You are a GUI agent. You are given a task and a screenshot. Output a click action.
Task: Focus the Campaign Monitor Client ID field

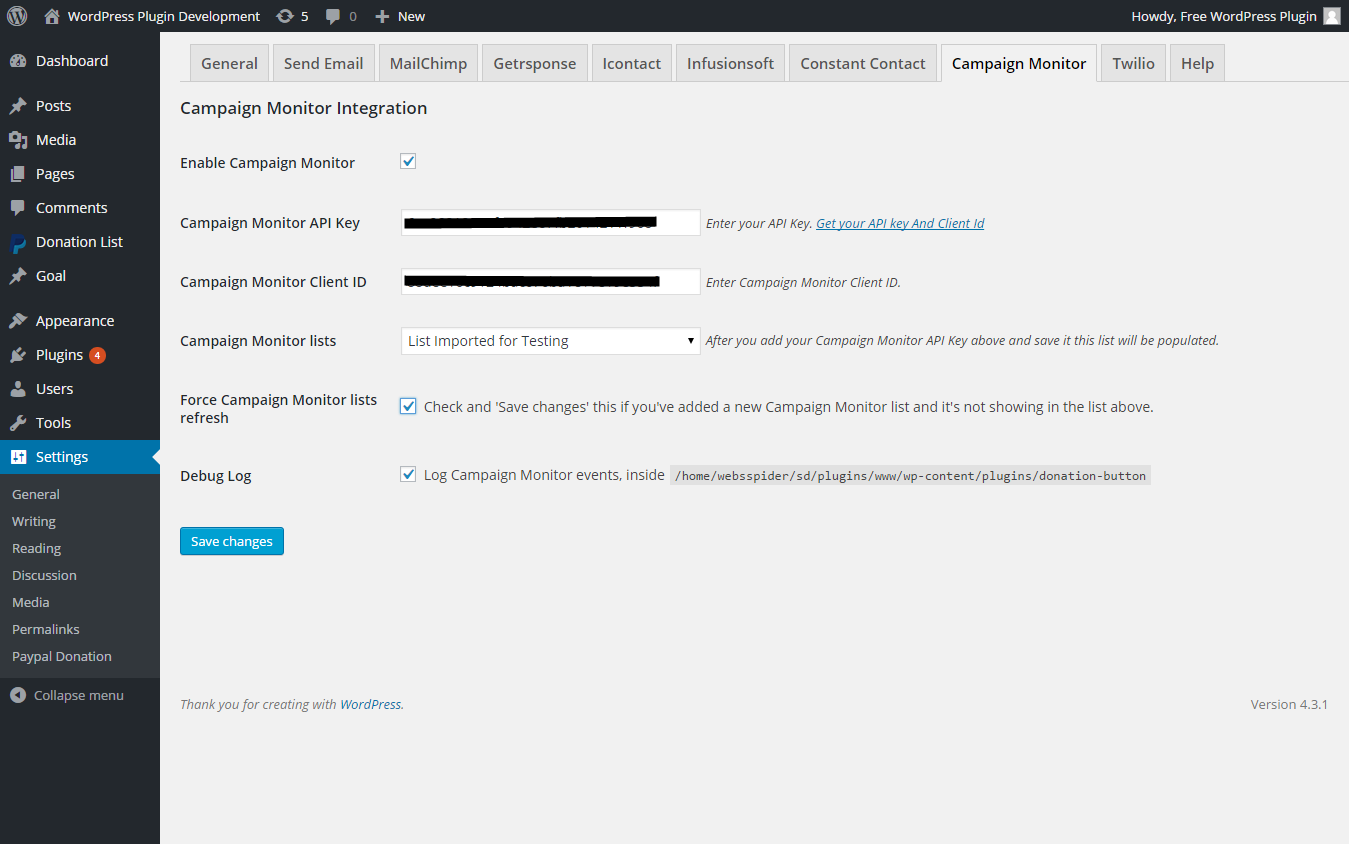click(551, 281)
